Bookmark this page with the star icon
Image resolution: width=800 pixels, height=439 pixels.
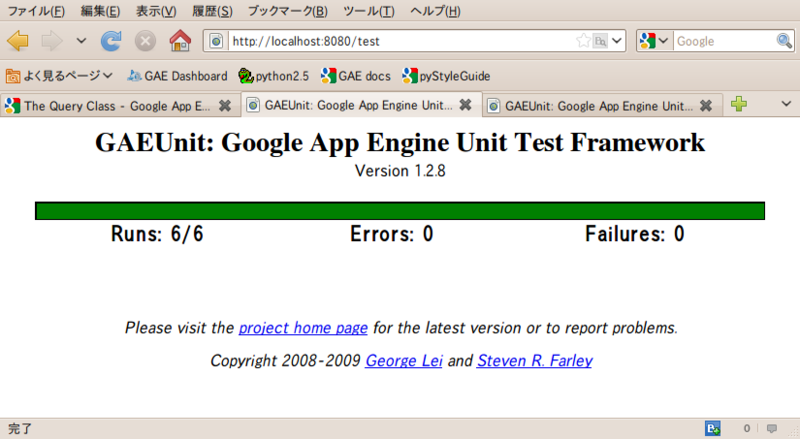click(583, 41)
